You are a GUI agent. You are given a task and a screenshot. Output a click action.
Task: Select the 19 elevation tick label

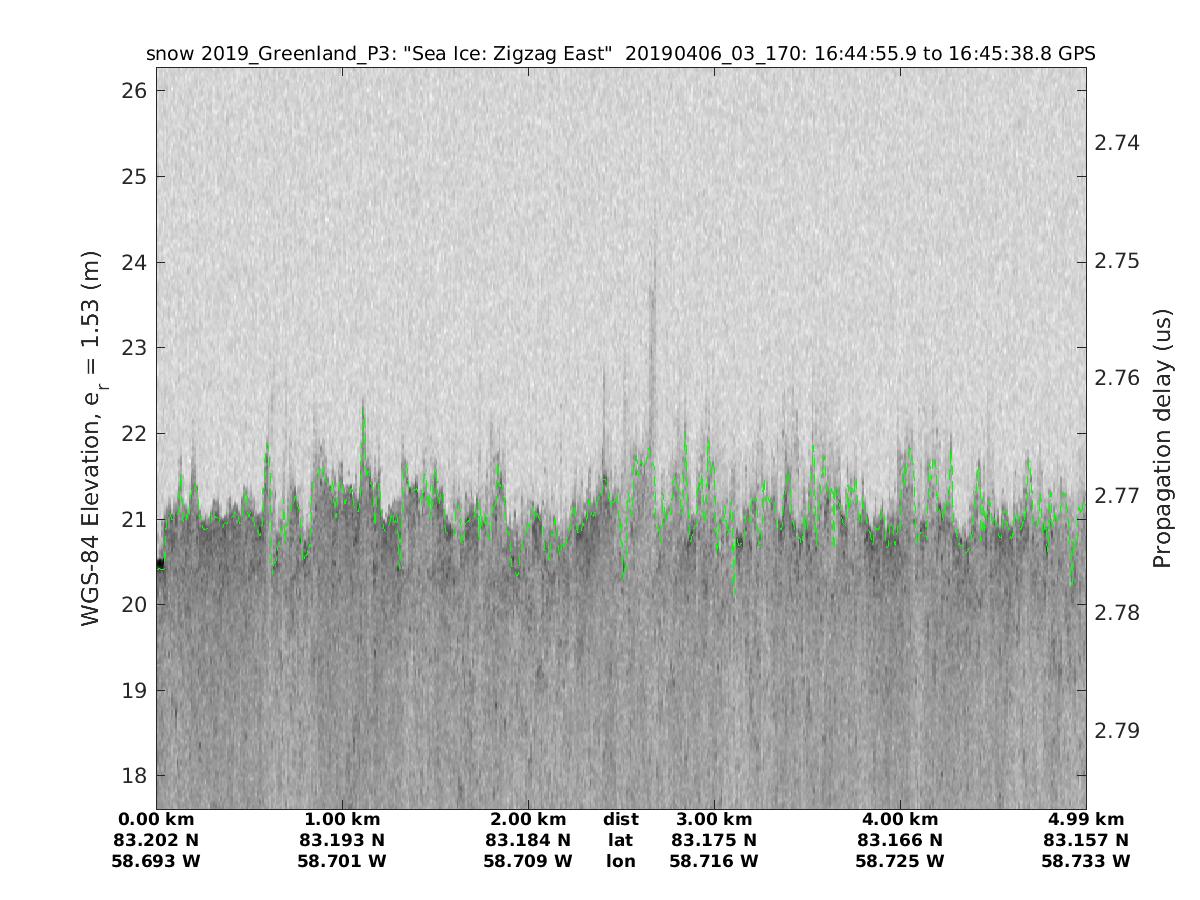pos(134,691)
